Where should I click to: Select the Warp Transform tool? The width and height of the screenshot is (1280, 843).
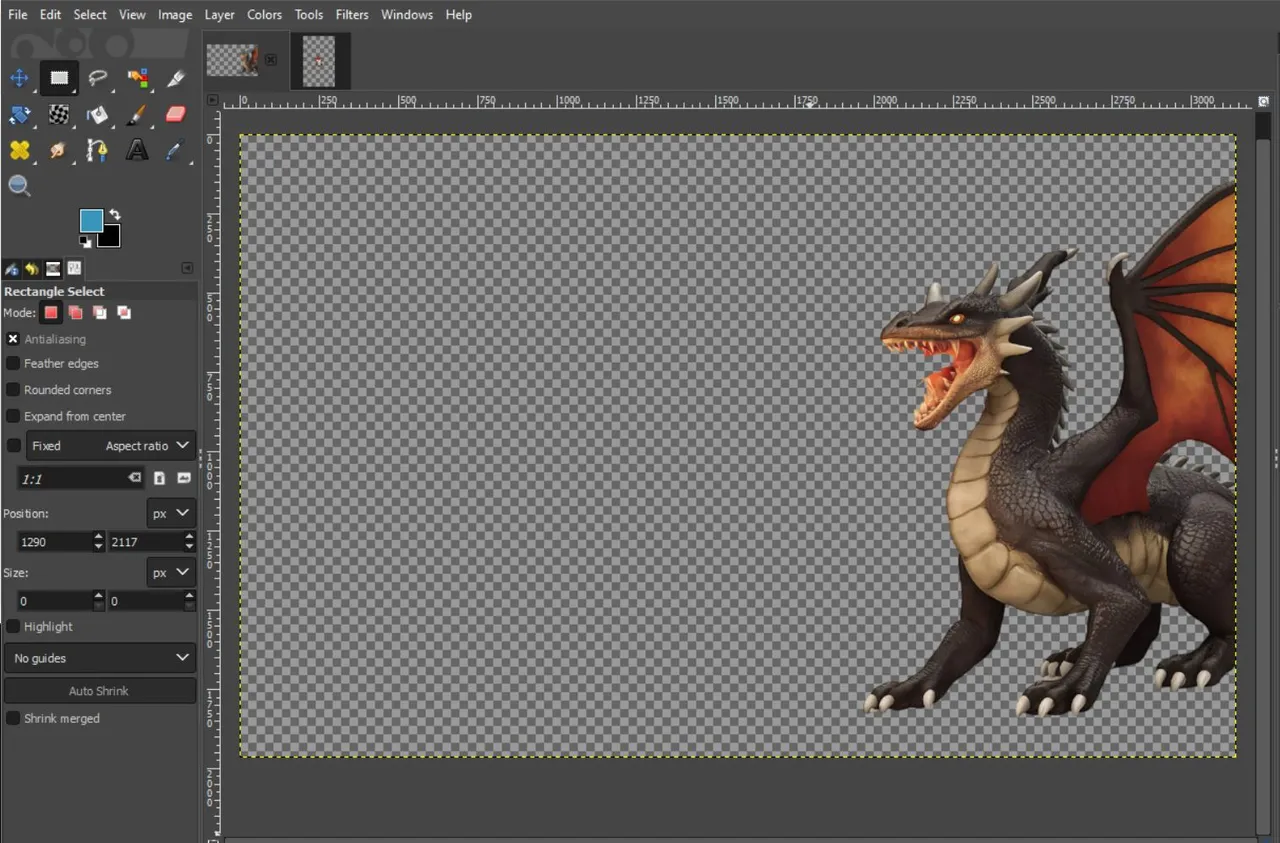[x=59, y=115]
